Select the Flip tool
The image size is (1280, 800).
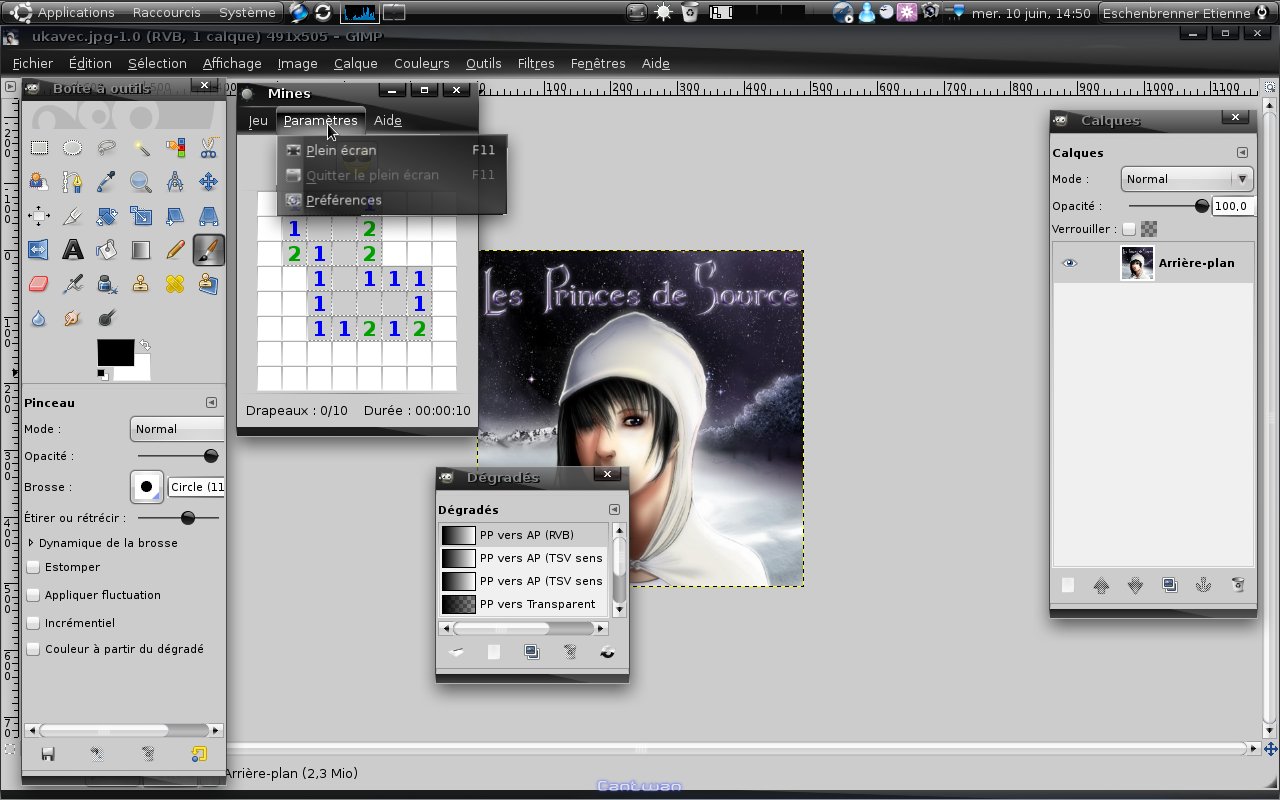point(39,250)
